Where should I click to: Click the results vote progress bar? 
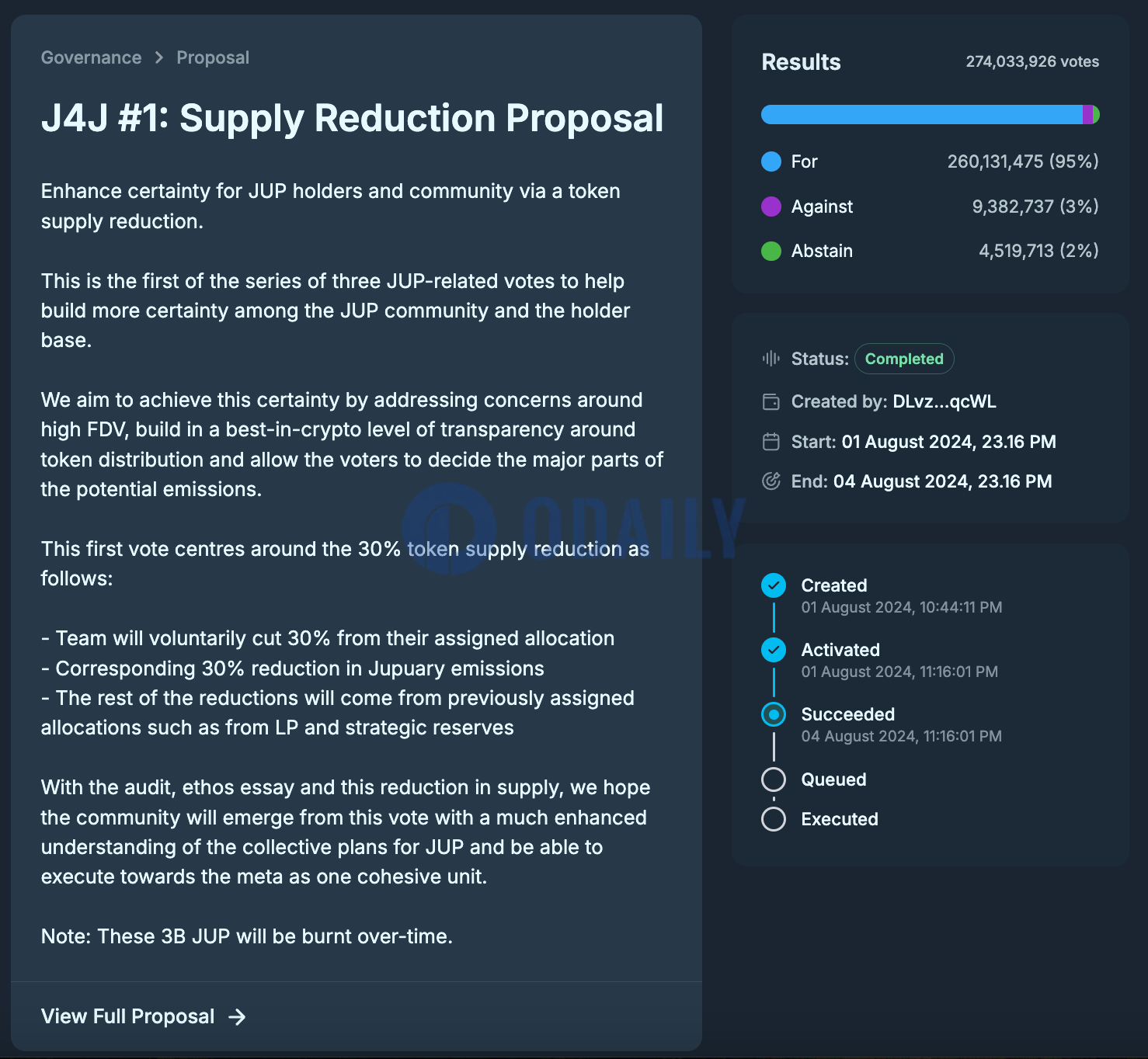930,115
